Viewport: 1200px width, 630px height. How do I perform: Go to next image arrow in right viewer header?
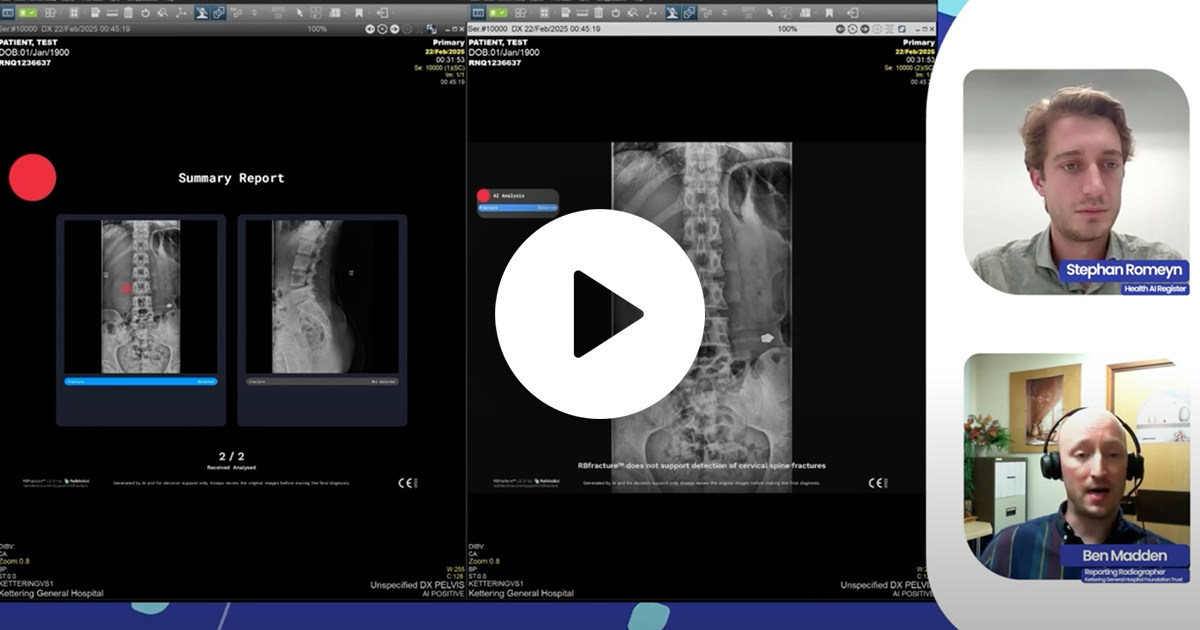865,29
